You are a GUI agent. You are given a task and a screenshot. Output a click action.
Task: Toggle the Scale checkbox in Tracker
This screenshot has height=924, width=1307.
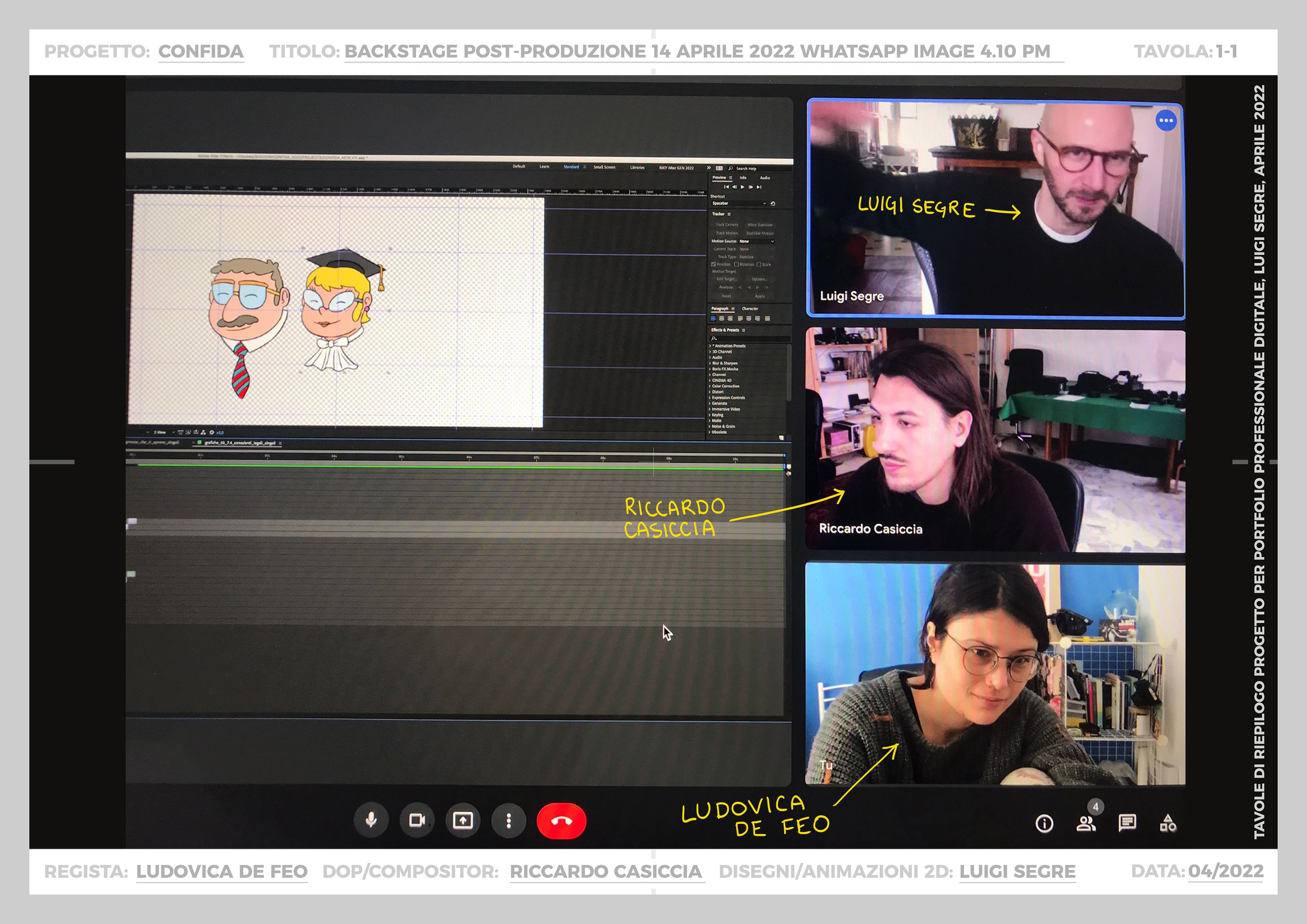[x=759, y=264]
